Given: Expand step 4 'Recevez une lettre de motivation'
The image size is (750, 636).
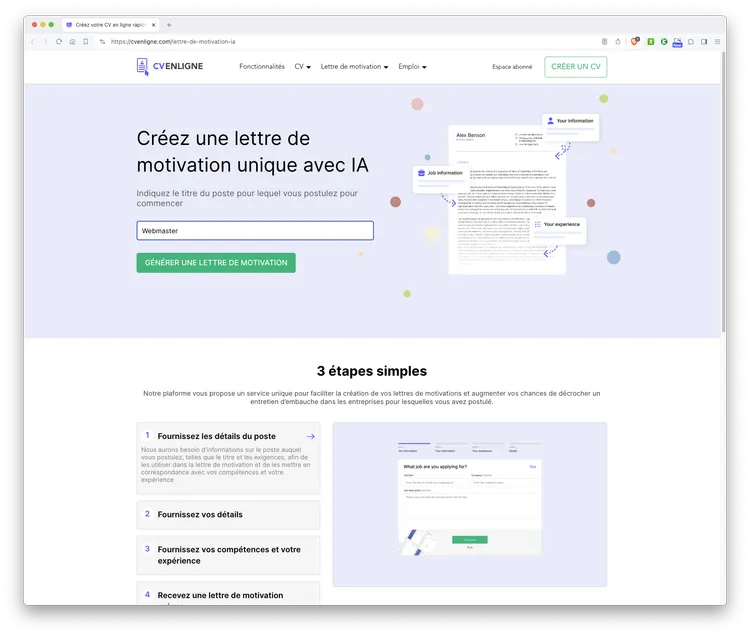Looking at the screenshot, I should 228,594.
